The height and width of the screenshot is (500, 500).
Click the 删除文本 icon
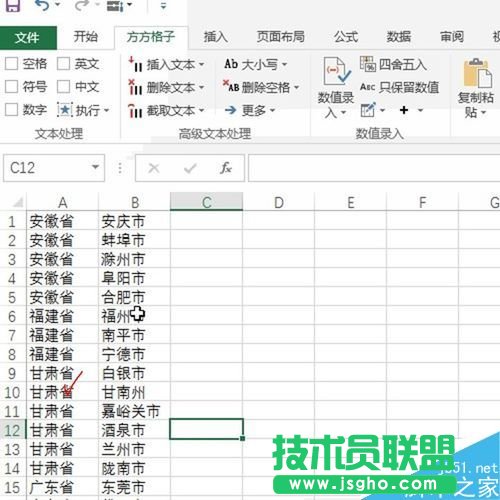coord(135,87)
